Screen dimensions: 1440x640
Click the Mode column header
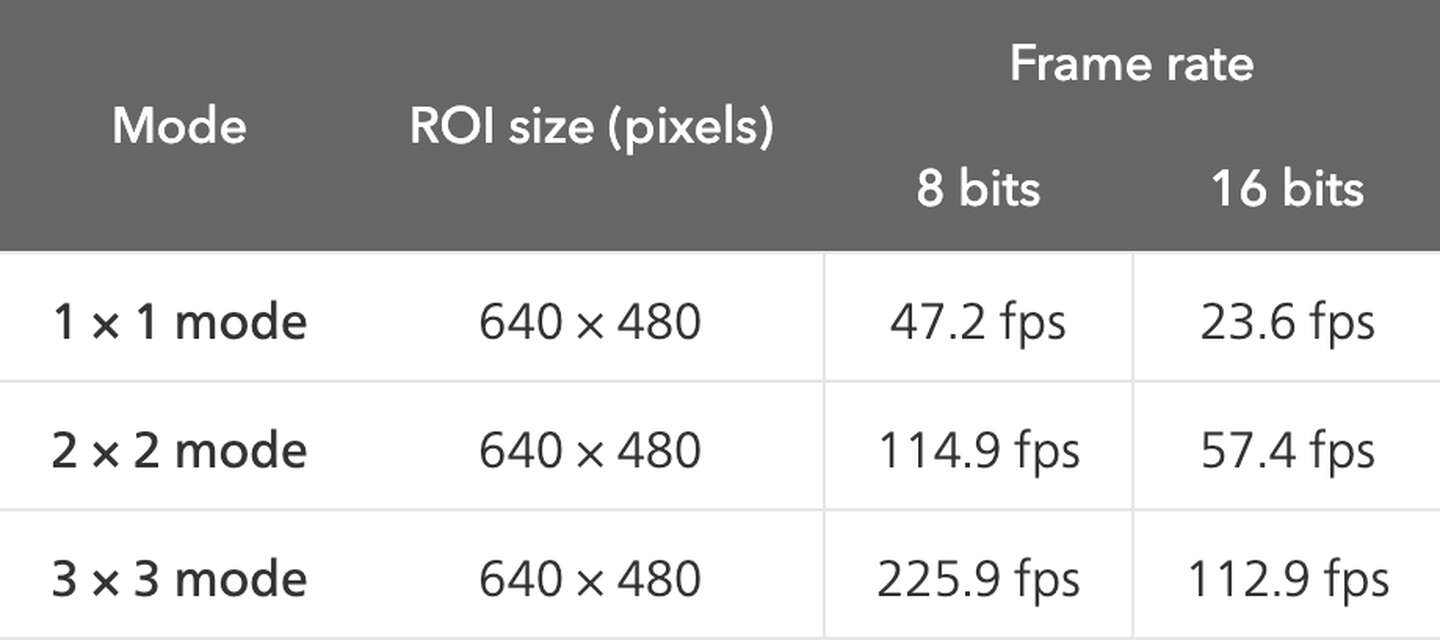[179, 127]
